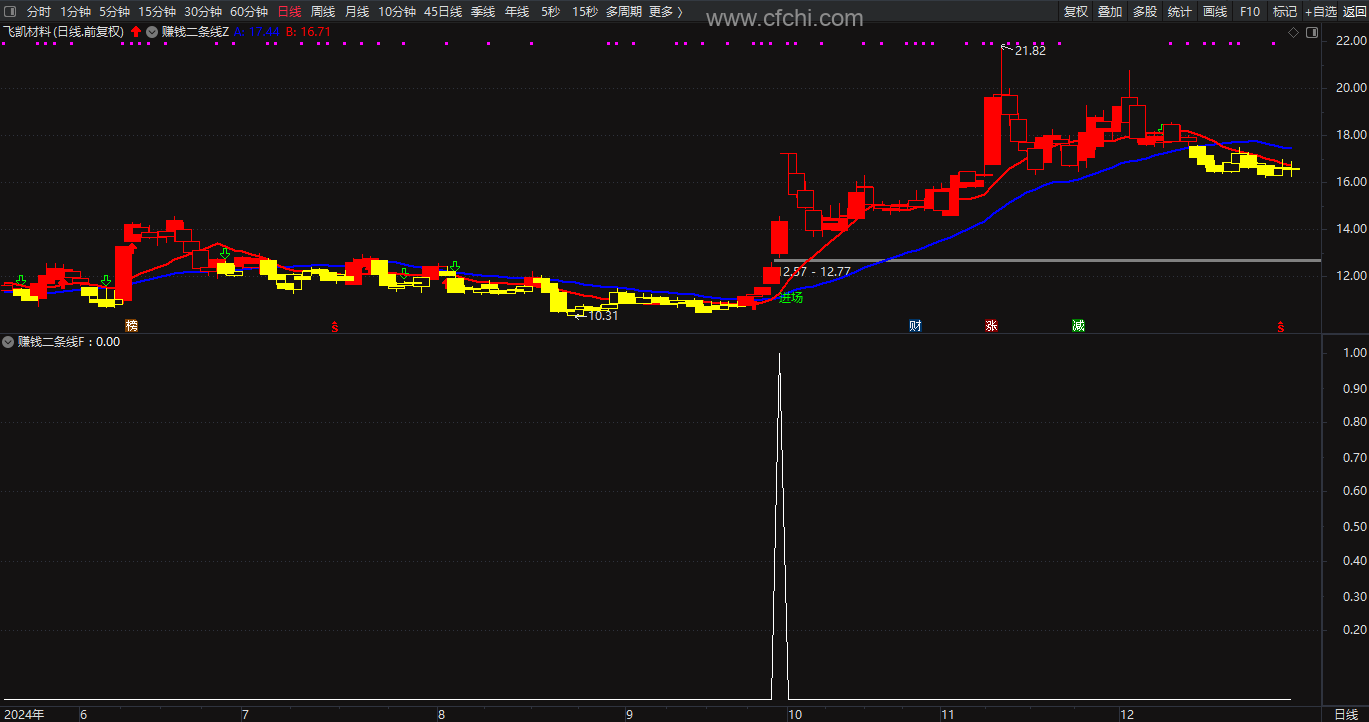Click the A: 17.44 indicator value
This screenshot has height=722, width=1369.
[256, 31]
